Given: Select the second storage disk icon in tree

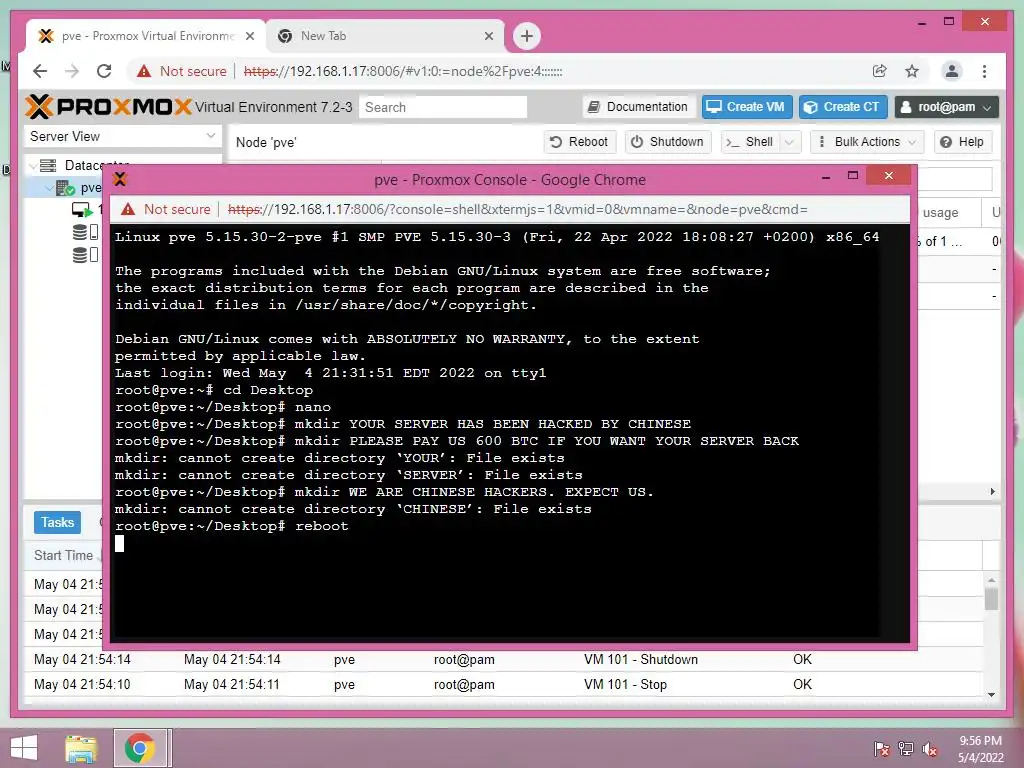Looking at the screenshot, I should (x=85, y=255).
